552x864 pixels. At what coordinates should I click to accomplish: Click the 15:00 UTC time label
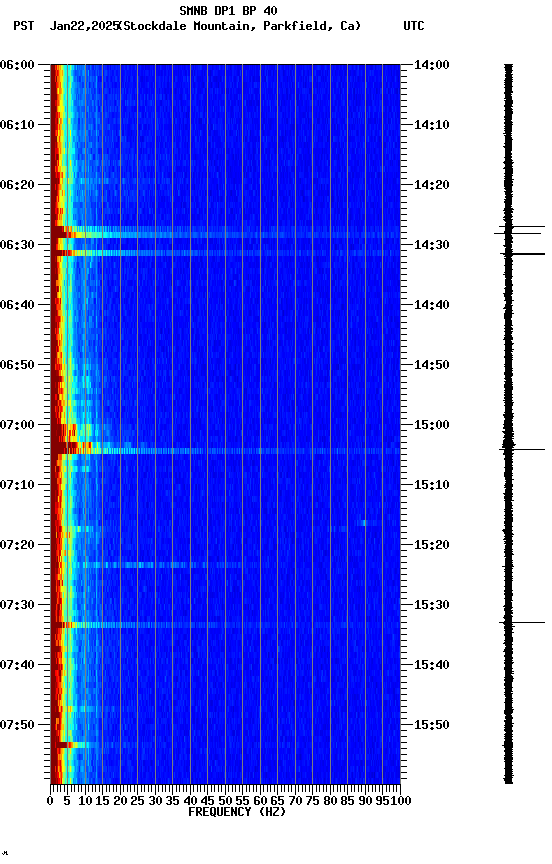(432, 425)
